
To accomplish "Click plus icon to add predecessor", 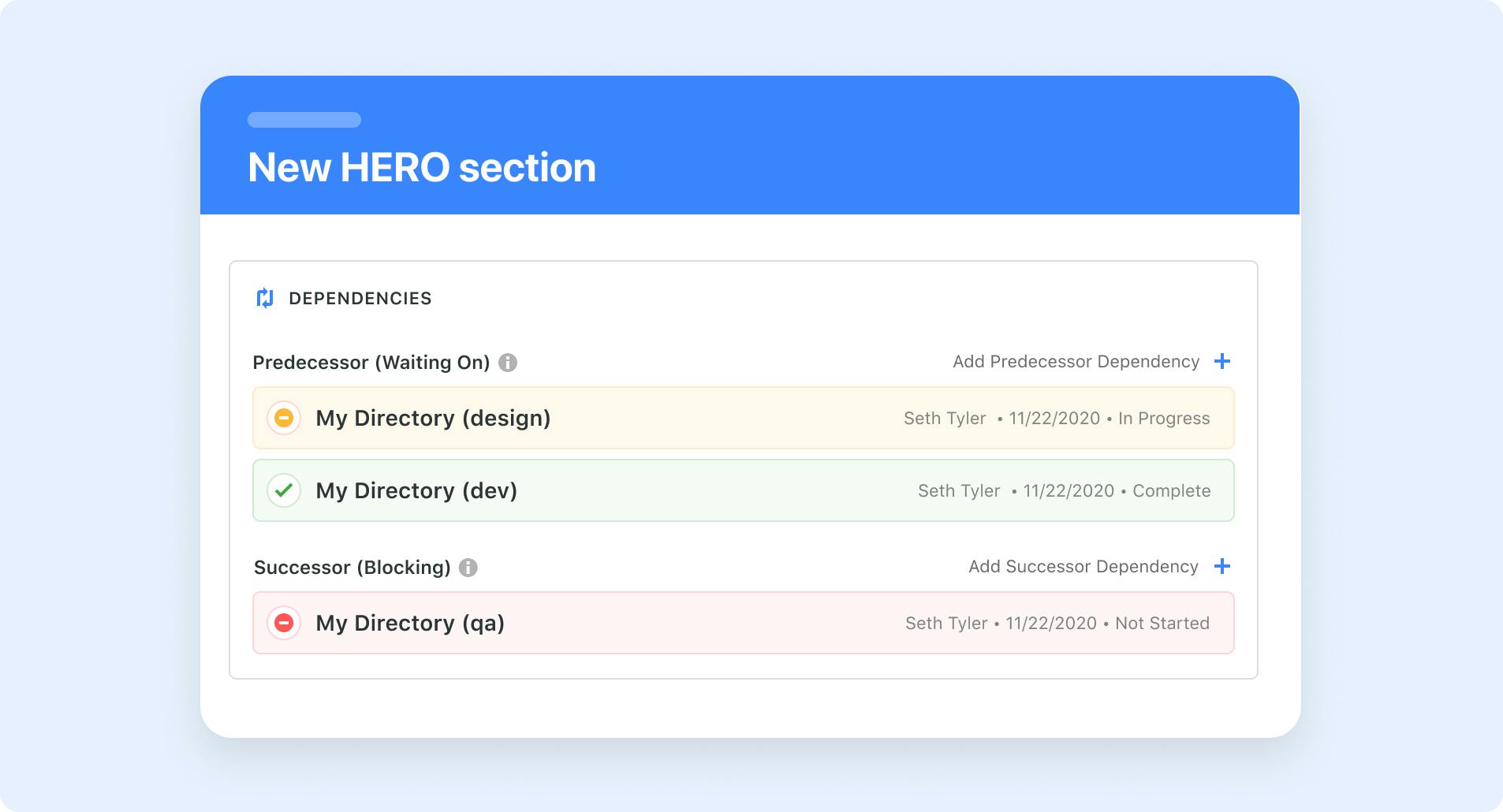I will (x=1222, y=361).
